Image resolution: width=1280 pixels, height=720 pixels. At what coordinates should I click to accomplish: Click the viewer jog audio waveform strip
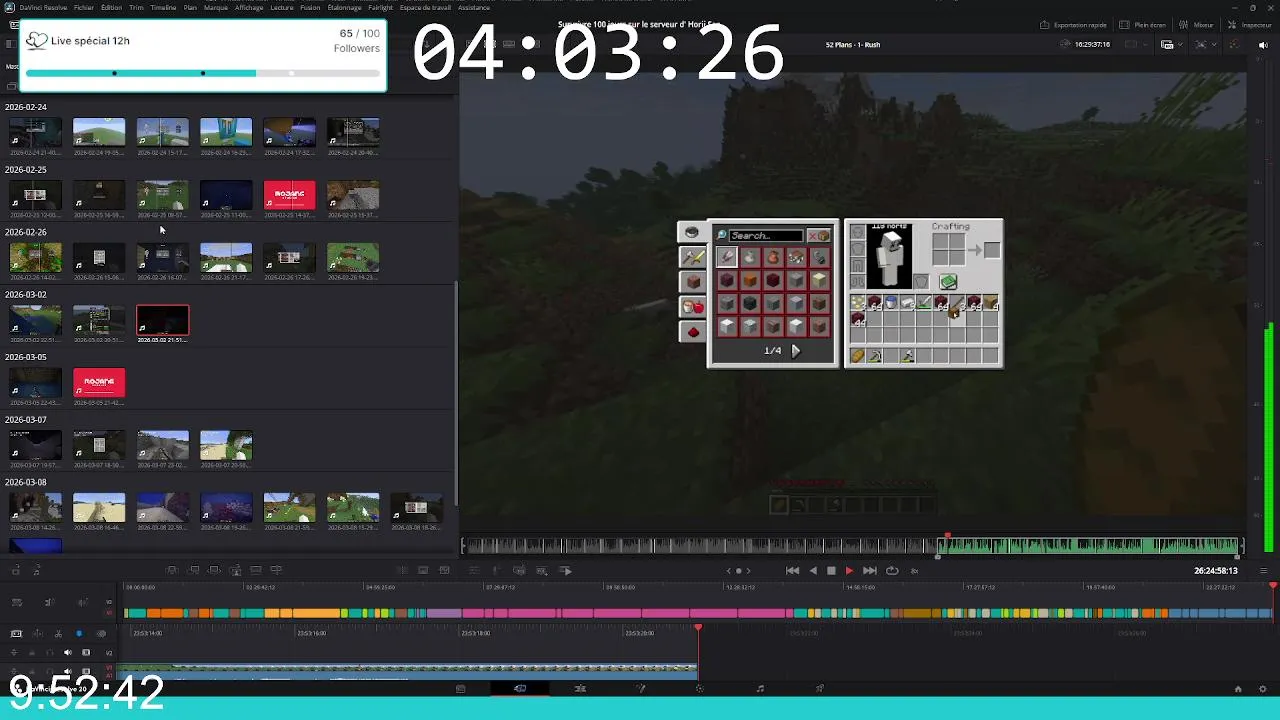point(851,546)
